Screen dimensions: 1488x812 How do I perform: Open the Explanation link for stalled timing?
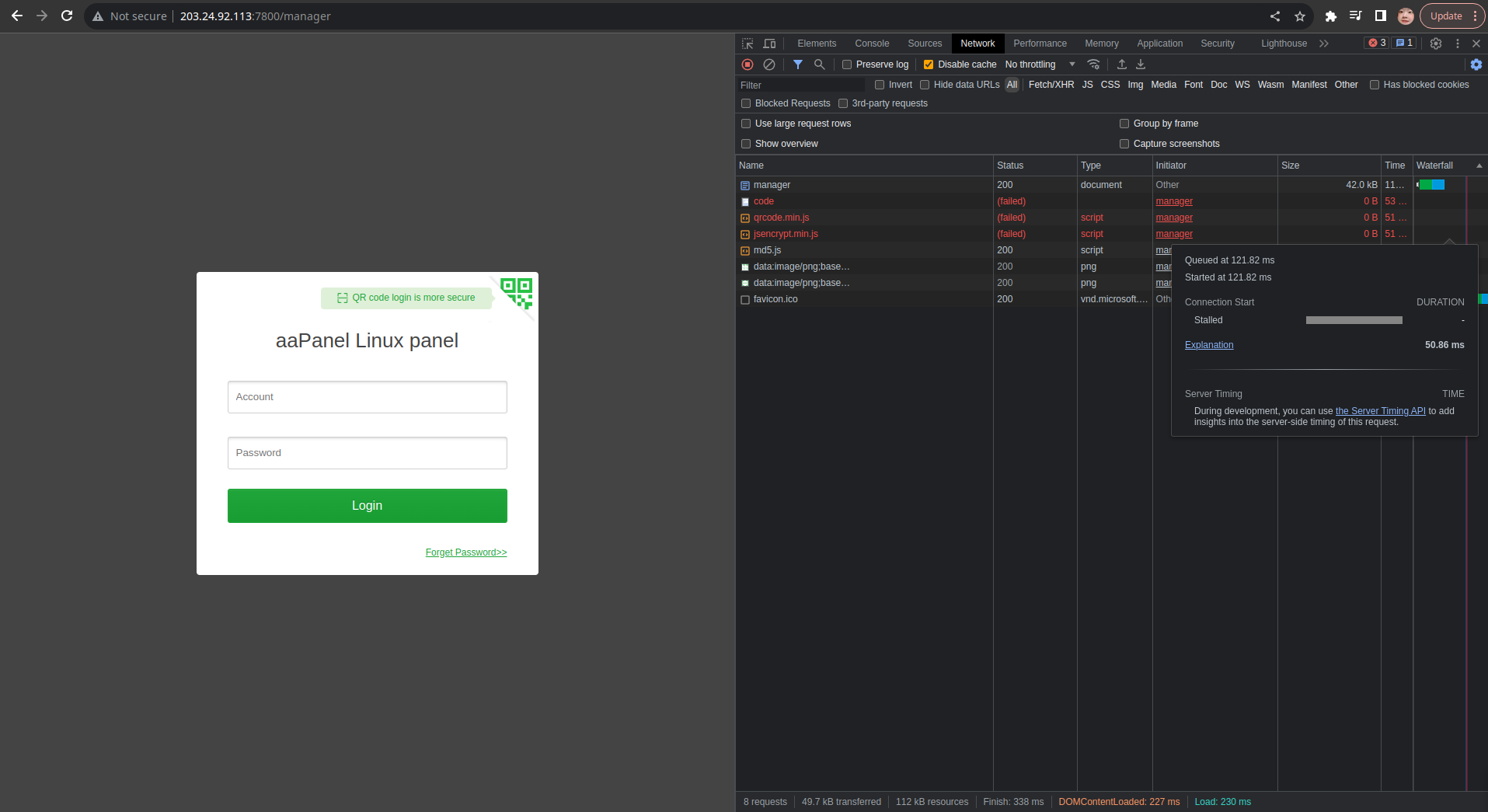click(1209, 345)
